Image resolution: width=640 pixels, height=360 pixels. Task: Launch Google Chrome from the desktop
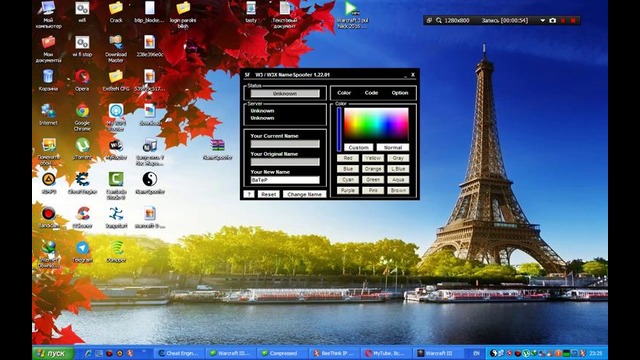(82, 117)
